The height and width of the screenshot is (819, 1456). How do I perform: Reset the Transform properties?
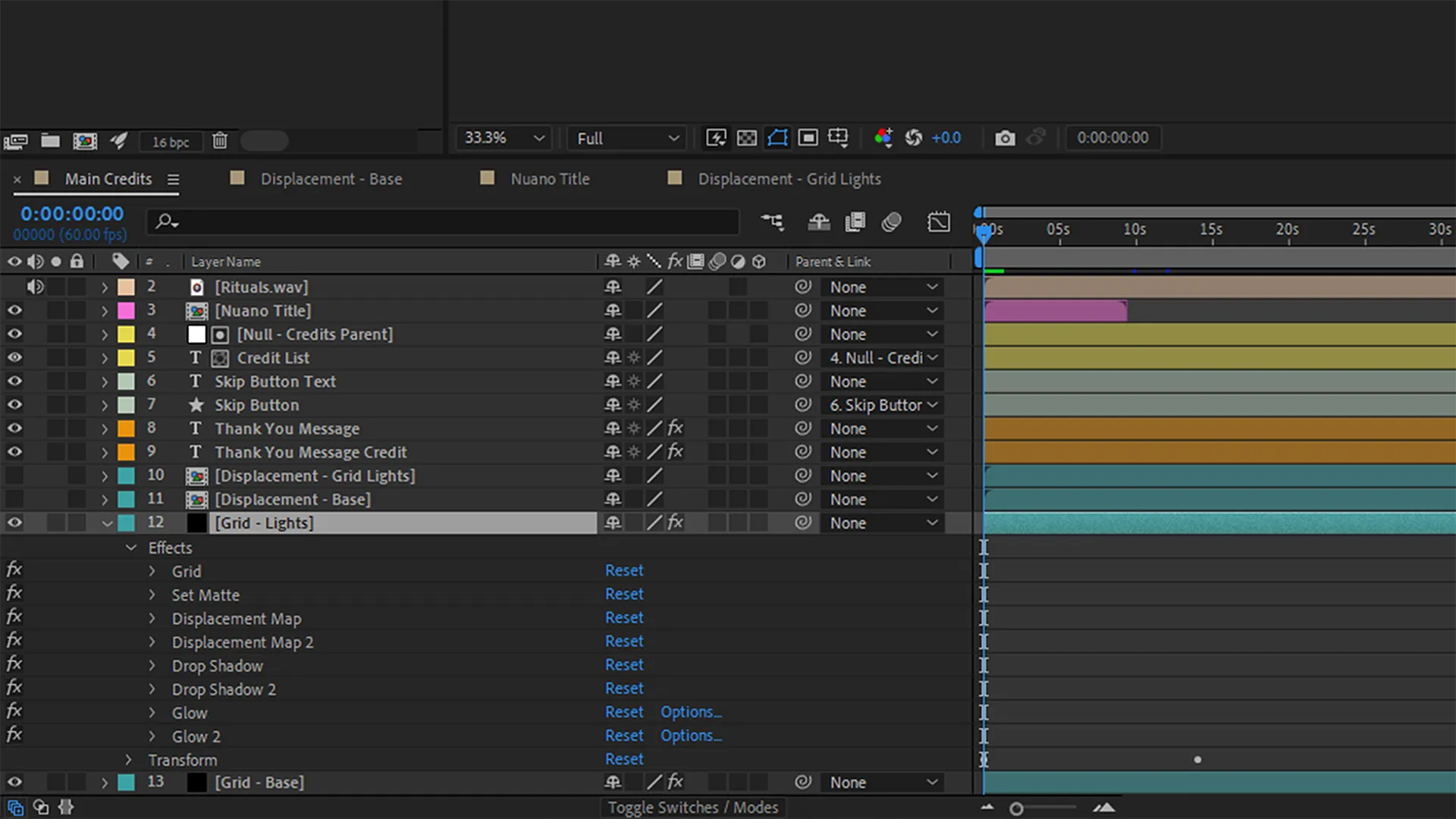(x=624, y=759)
